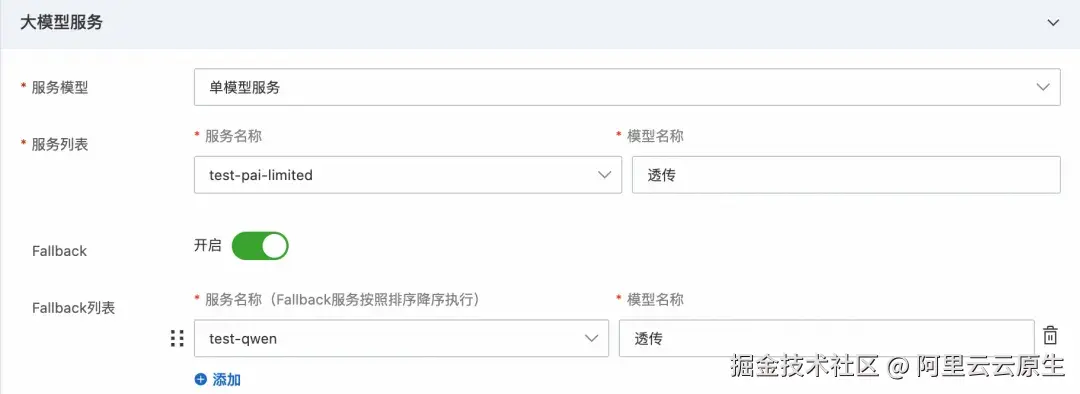The width and height of the screenshot is (1080, 394).
Task: Focus the 模型名称 input in Fallback列表 row
Action: point(827,338)
